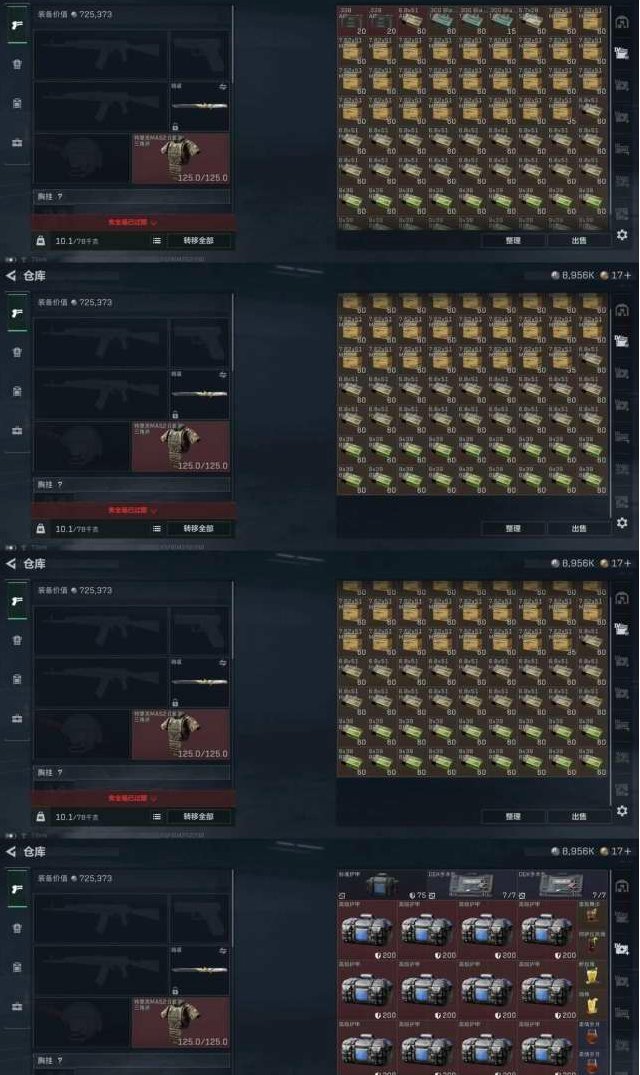Select the highlighted storage box tab in the bottom screenshot
Viewport: 640px width, 1075px height.
coord(621,949)
